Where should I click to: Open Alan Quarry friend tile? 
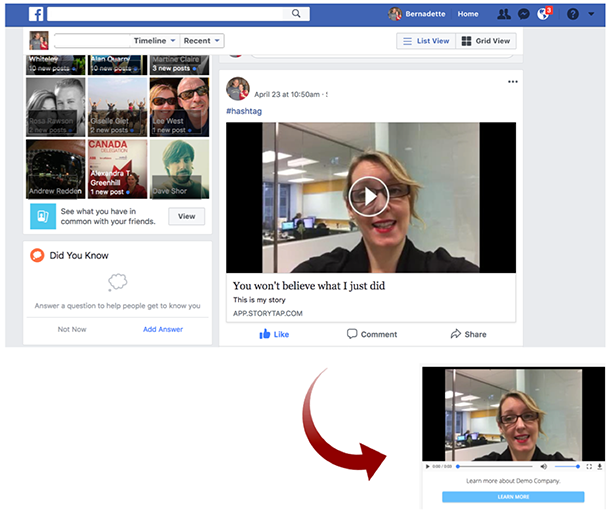coord(117,65)
